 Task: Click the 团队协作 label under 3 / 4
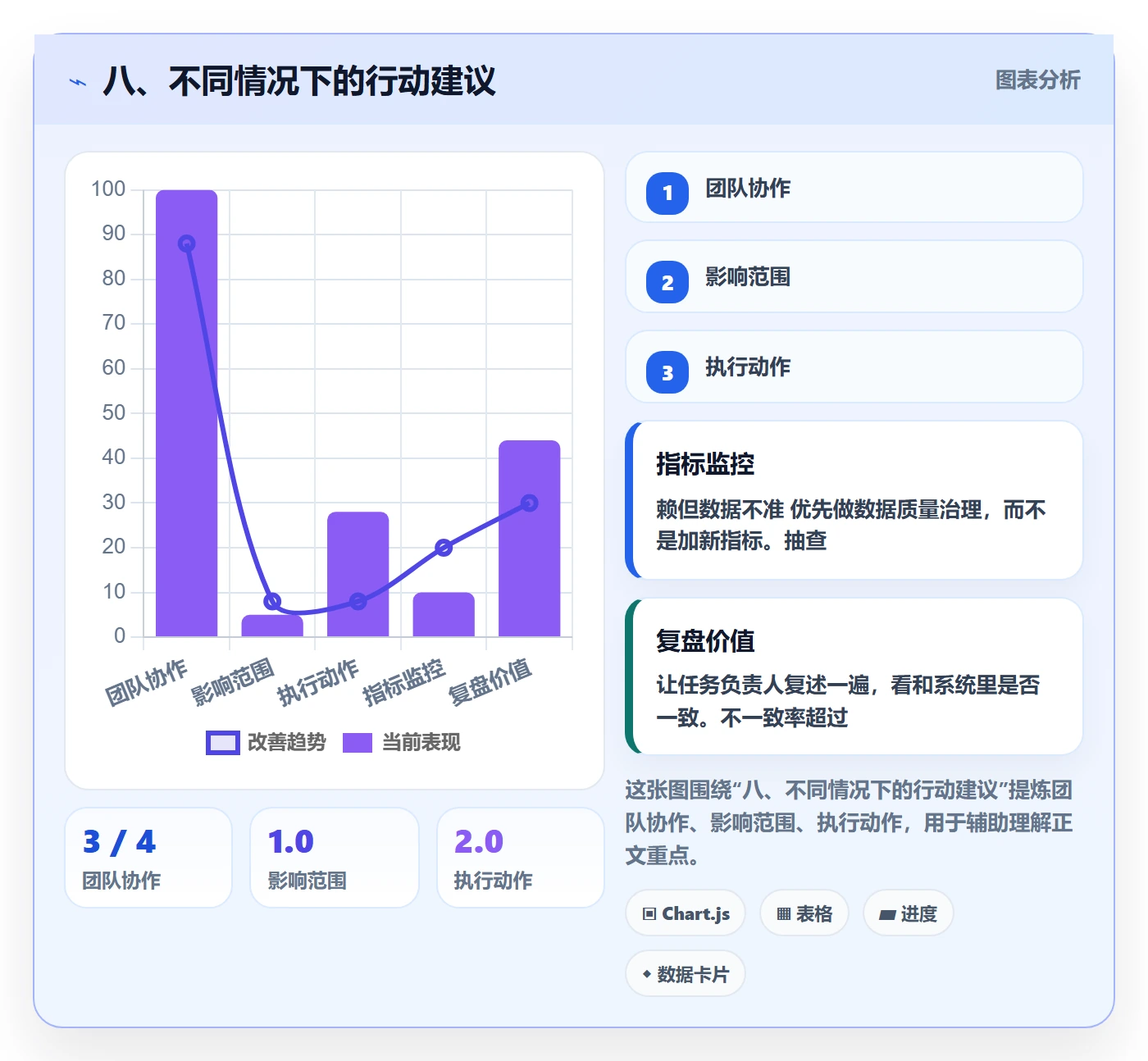click(121, 881)
